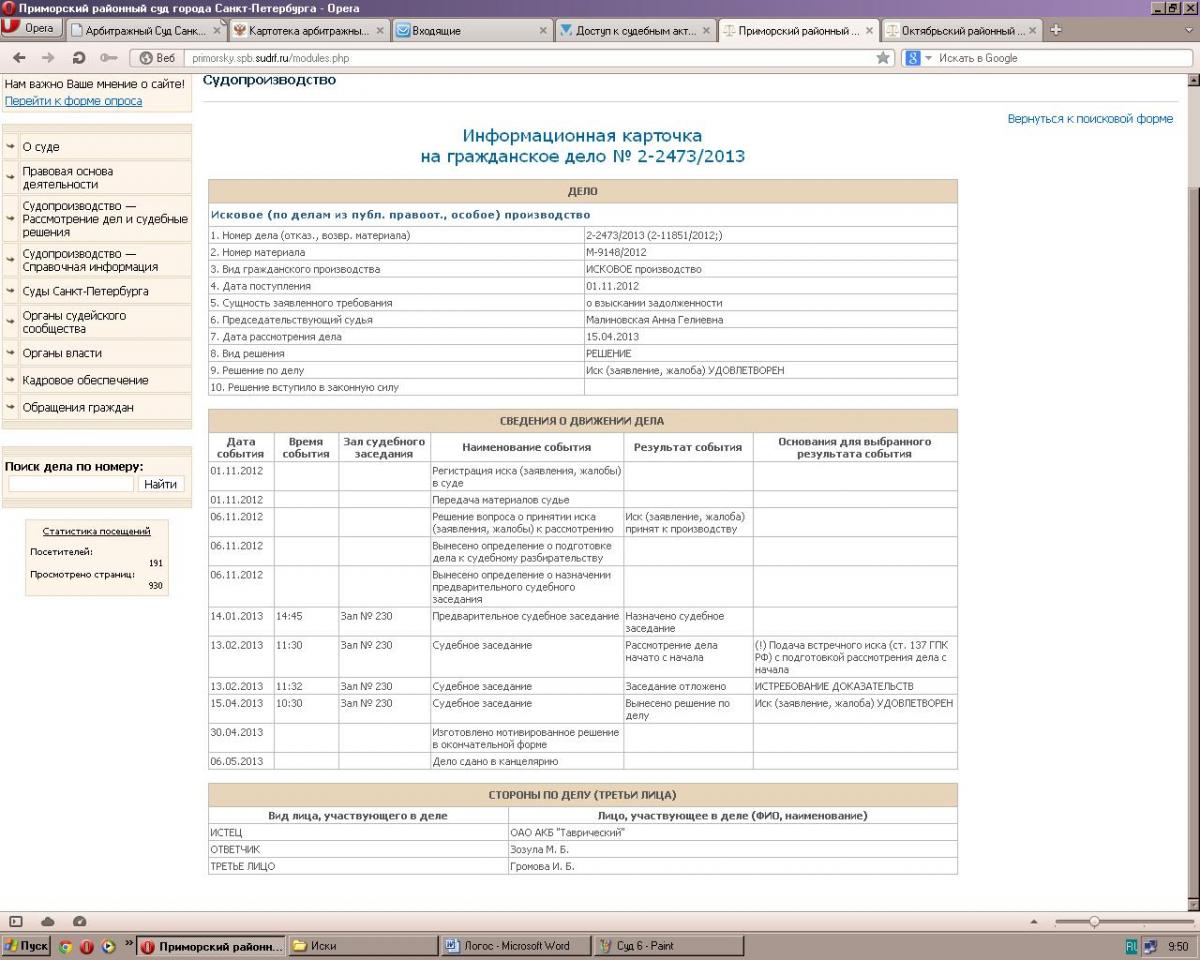The width and height of the screenshot is (1200, 960).
Task: Expand the 'Кадровое обеспечение' sidebar item
Action: click(x=85, y=380)
